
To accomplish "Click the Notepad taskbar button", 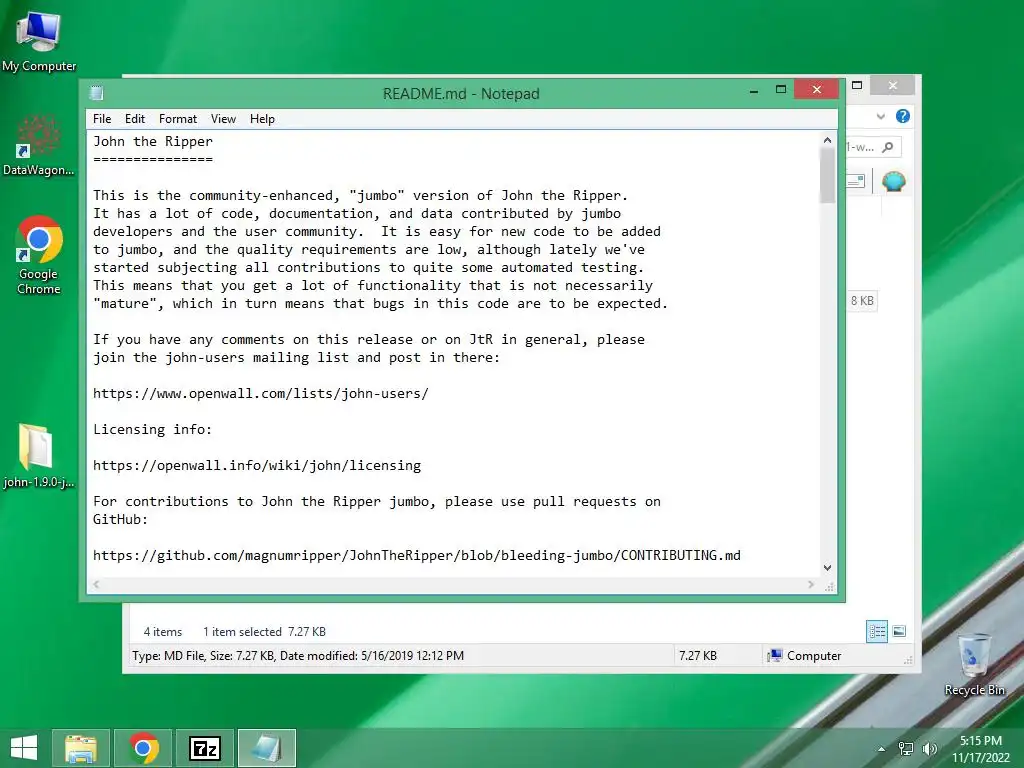I will tap(266, 748).
